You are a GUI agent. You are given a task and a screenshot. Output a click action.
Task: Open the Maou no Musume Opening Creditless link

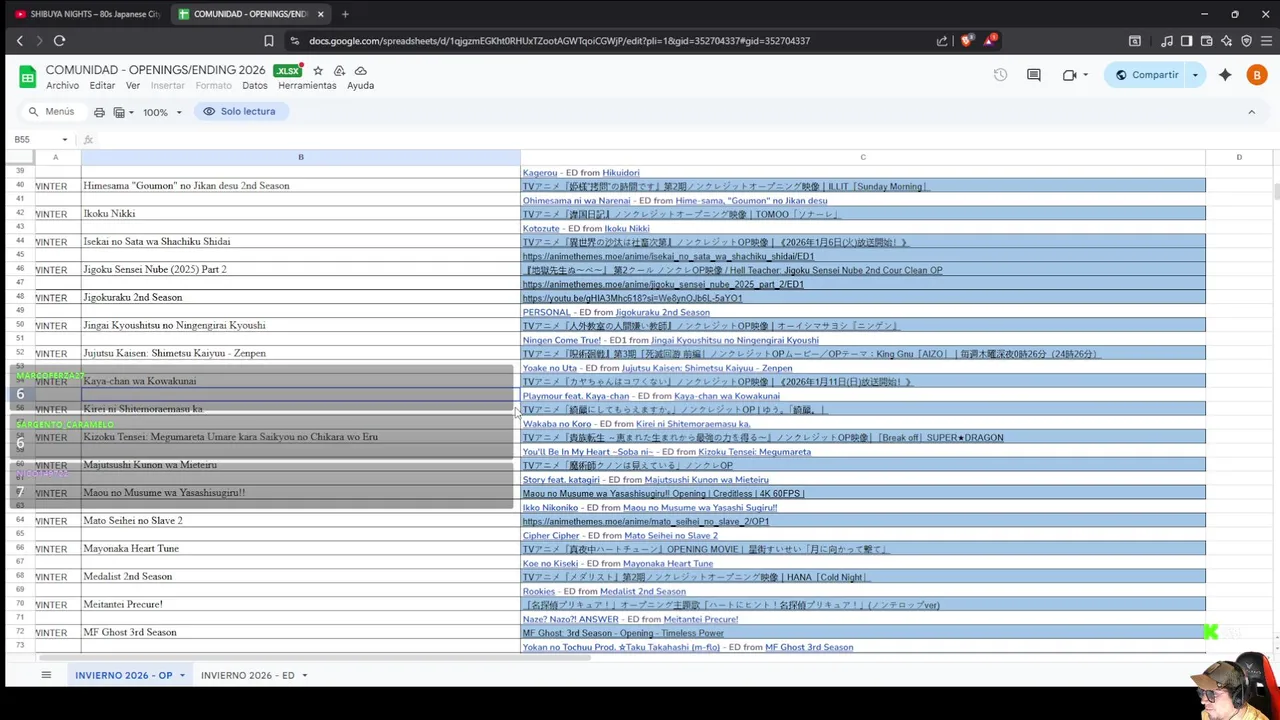663,494
